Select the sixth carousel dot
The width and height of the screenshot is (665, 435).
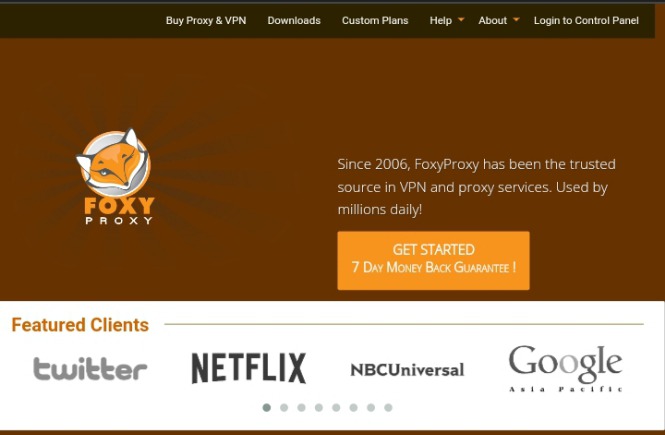(353, 407)
